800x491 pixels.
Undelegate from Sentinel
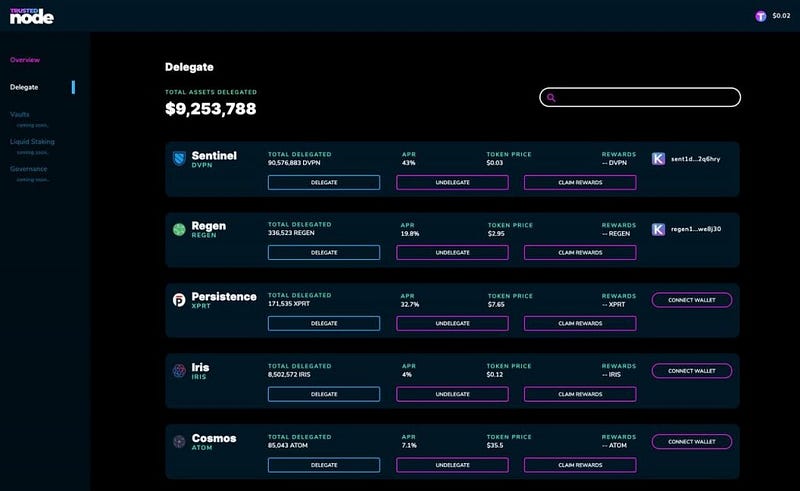click(452, 182)
